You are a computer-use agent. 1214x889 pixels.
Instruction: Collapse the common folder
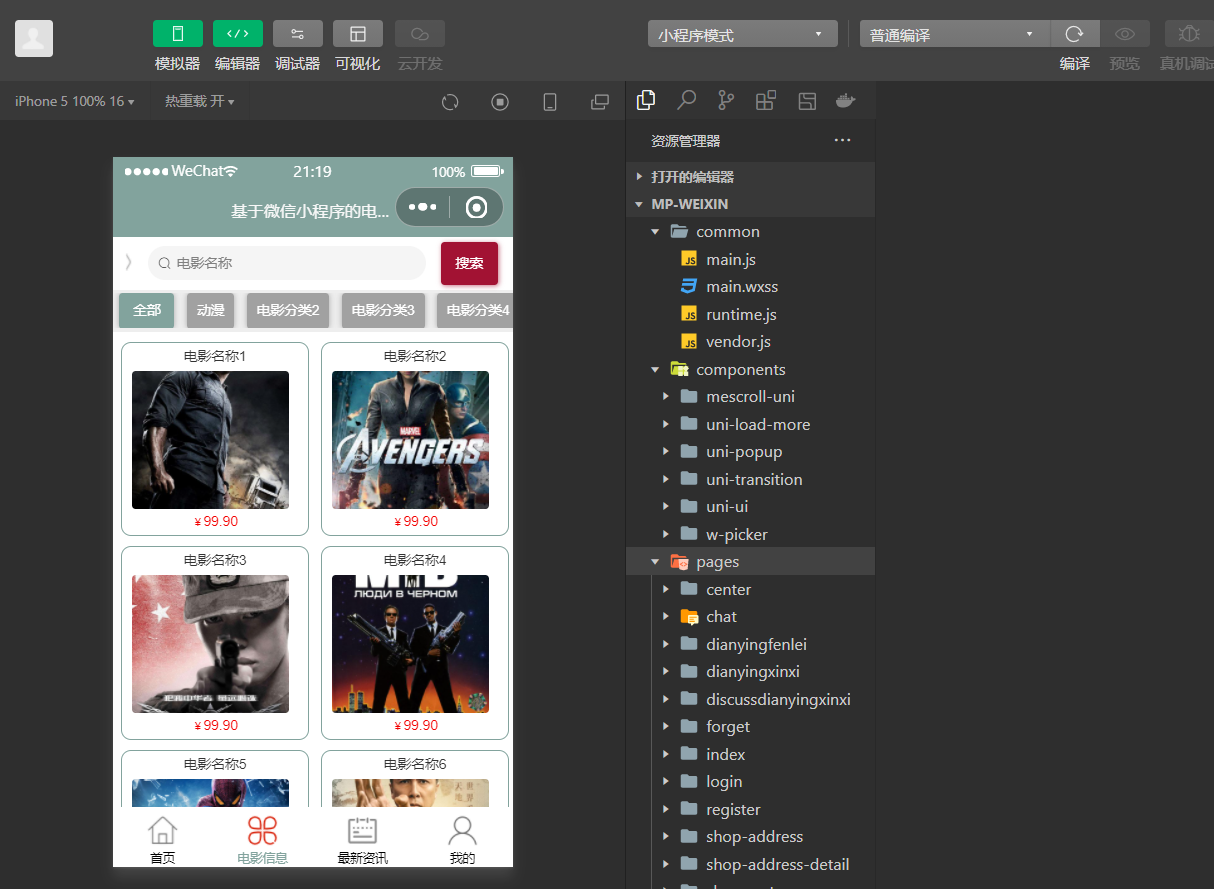751,232
